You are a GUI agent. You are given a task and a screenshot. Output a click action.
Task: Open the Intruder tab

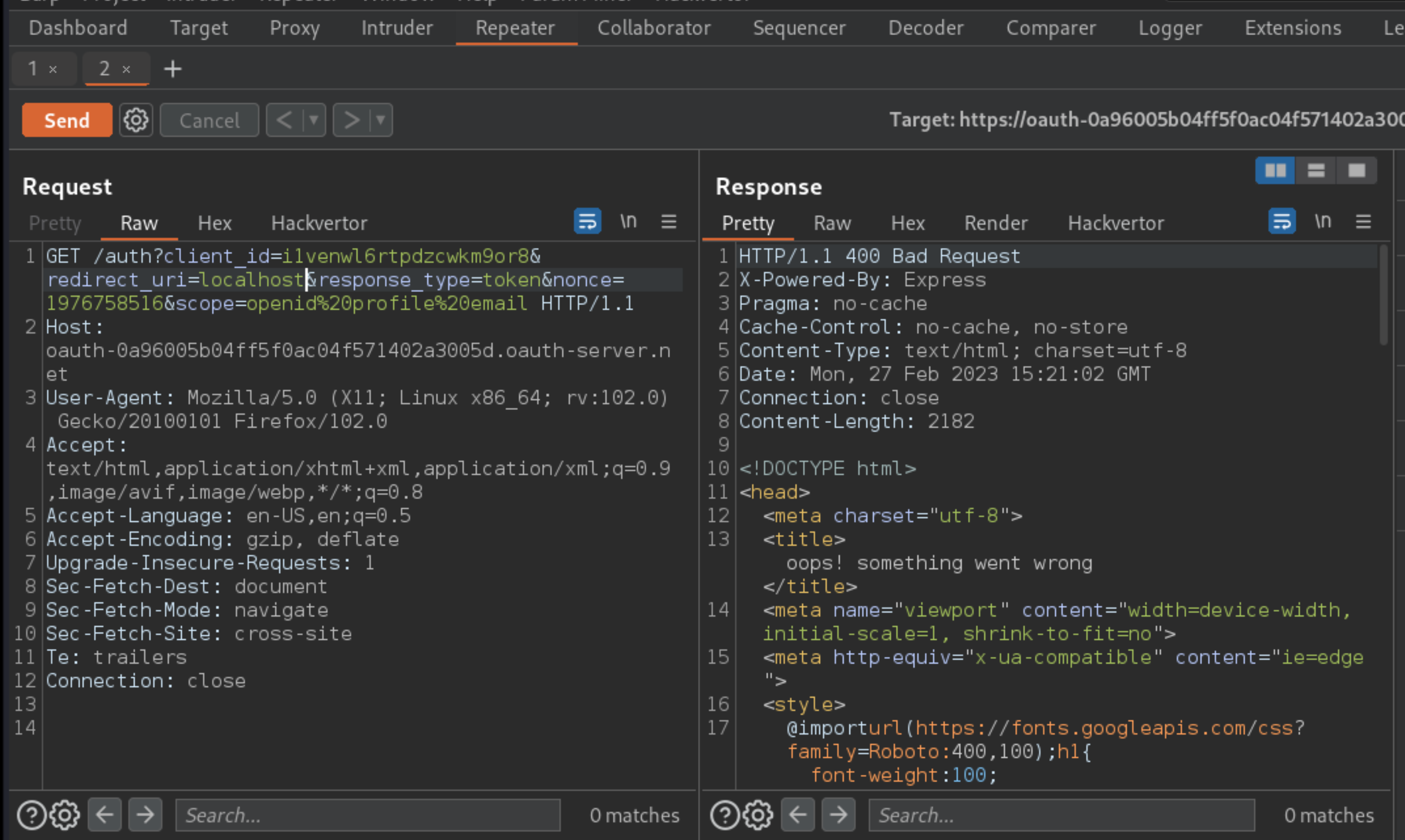coord(396,28)
